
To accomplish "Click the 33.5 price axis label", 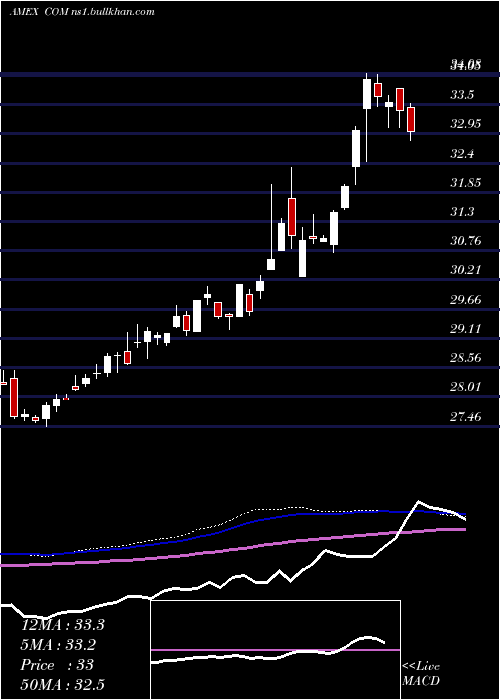I will point(462,95).
